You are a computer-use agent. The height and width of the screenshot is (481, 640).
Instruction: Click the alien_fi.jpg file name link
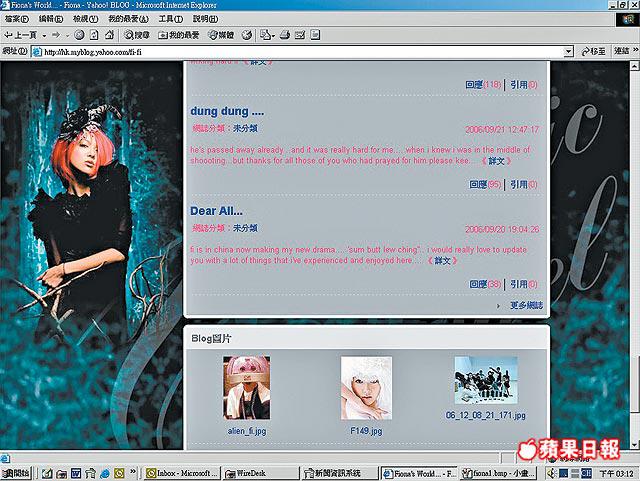pyautogui.click(x=247, y=431)
